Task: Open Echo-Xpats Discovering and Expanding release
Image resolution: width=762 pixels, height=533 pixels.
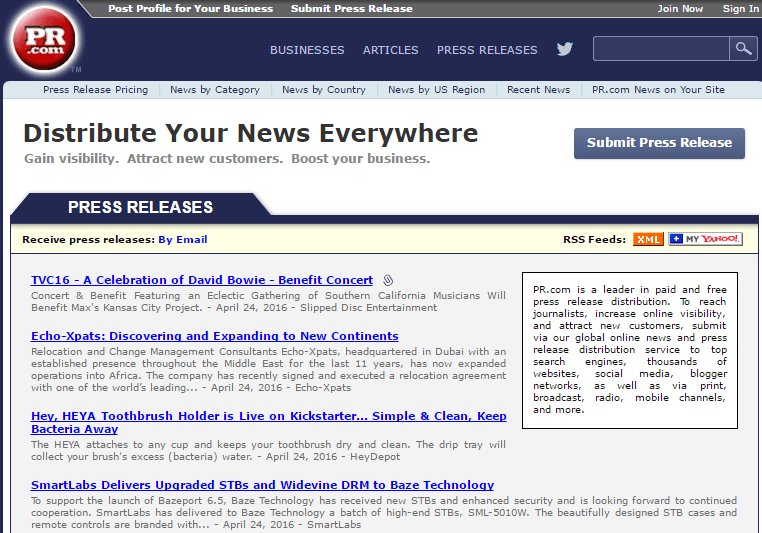Action: 215,336
